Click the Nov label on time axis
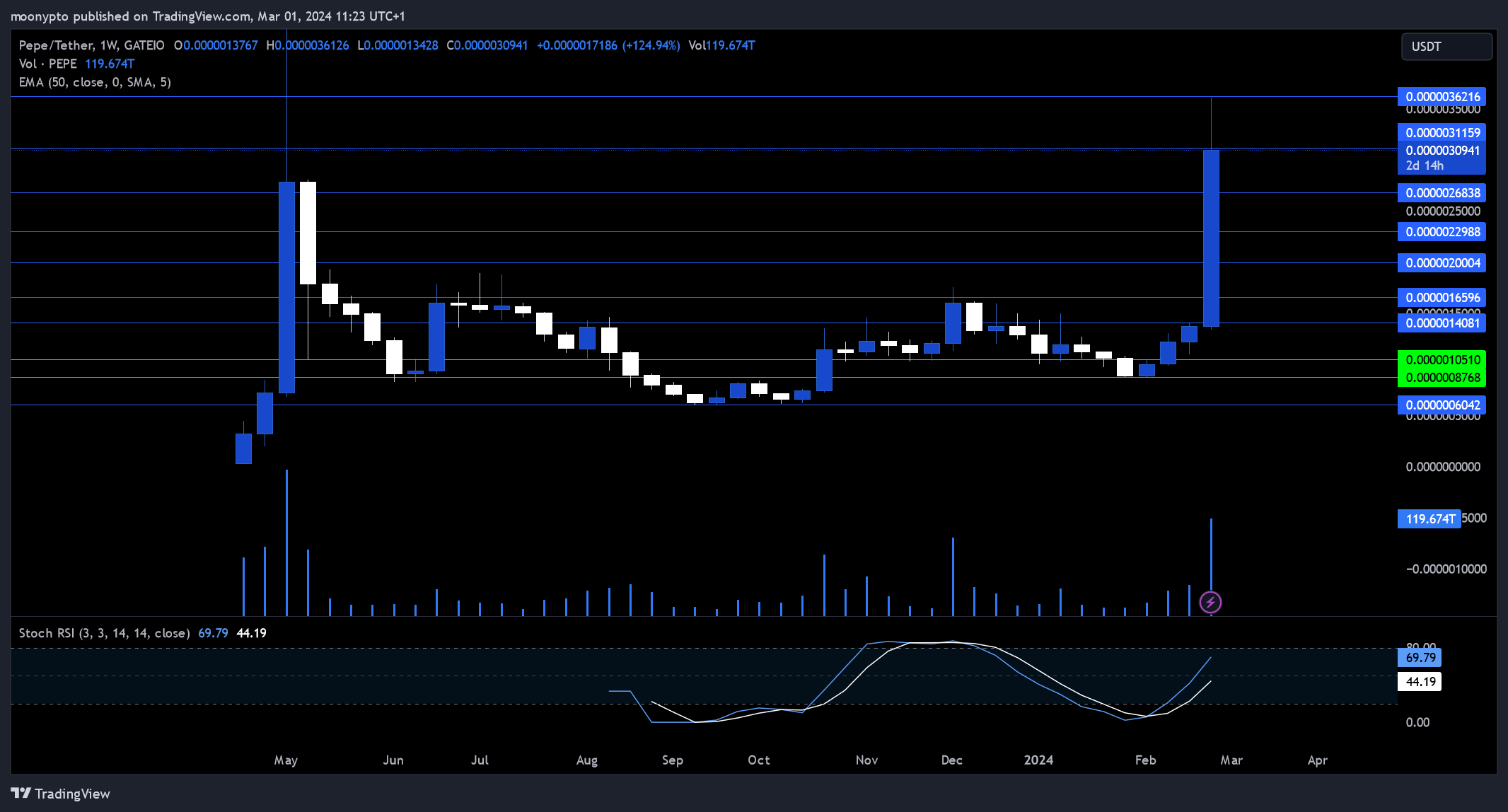Screen dimensions: 1508x812 (x=866, y=760)
